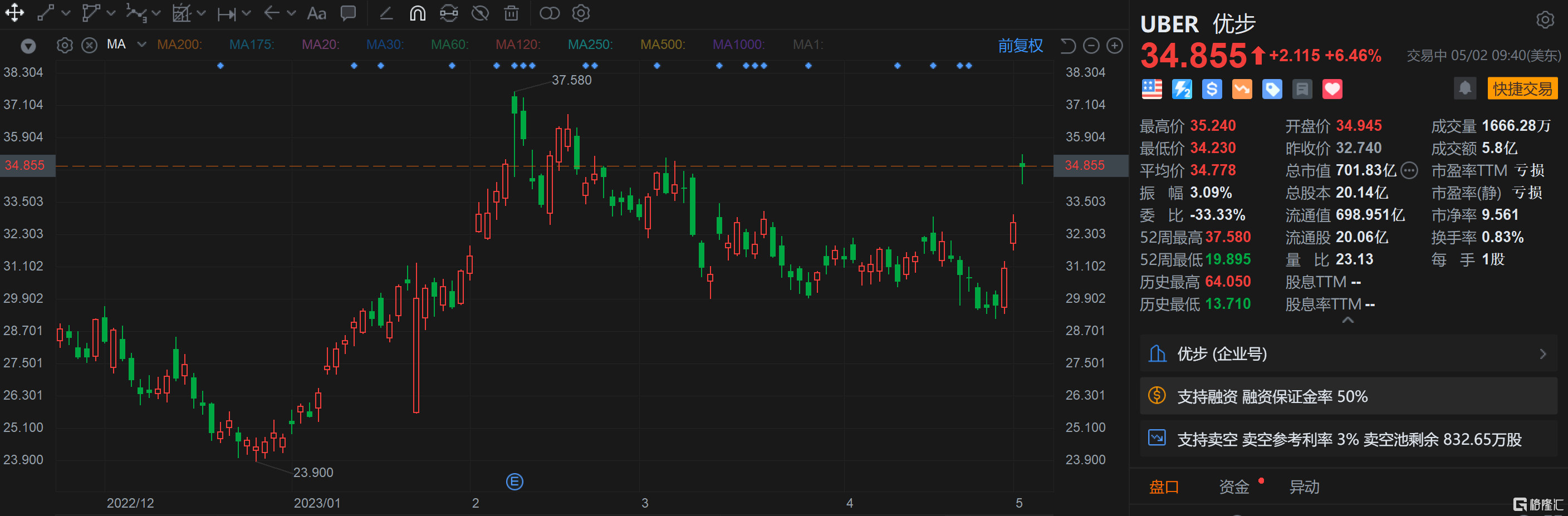Collapse the quote details with up chevron

tap(1347, 320)
